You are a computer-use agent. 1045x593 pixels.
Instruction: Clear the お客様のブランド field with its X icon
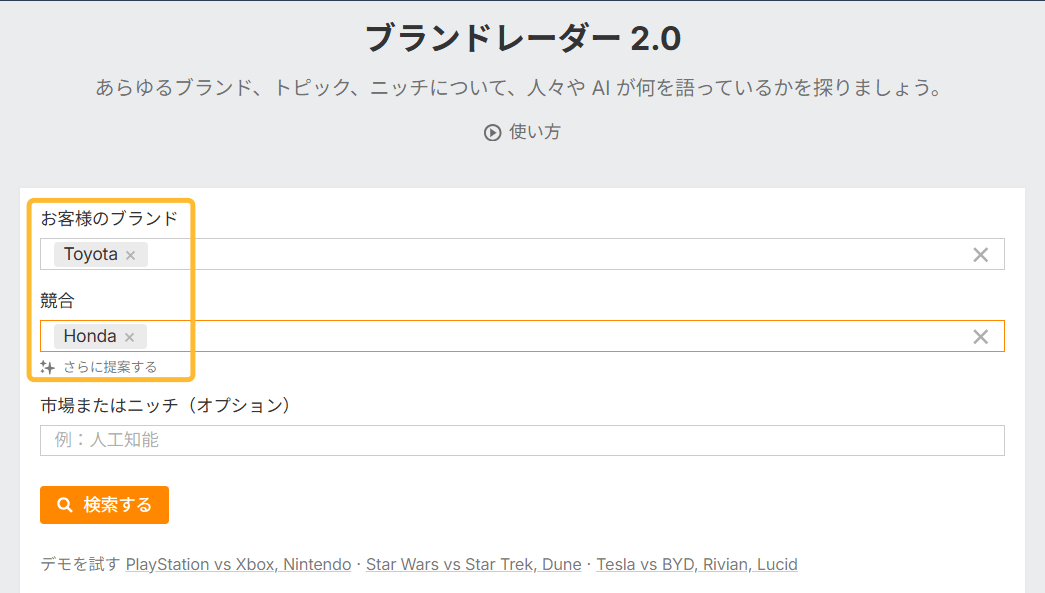(x=980, y=254)
